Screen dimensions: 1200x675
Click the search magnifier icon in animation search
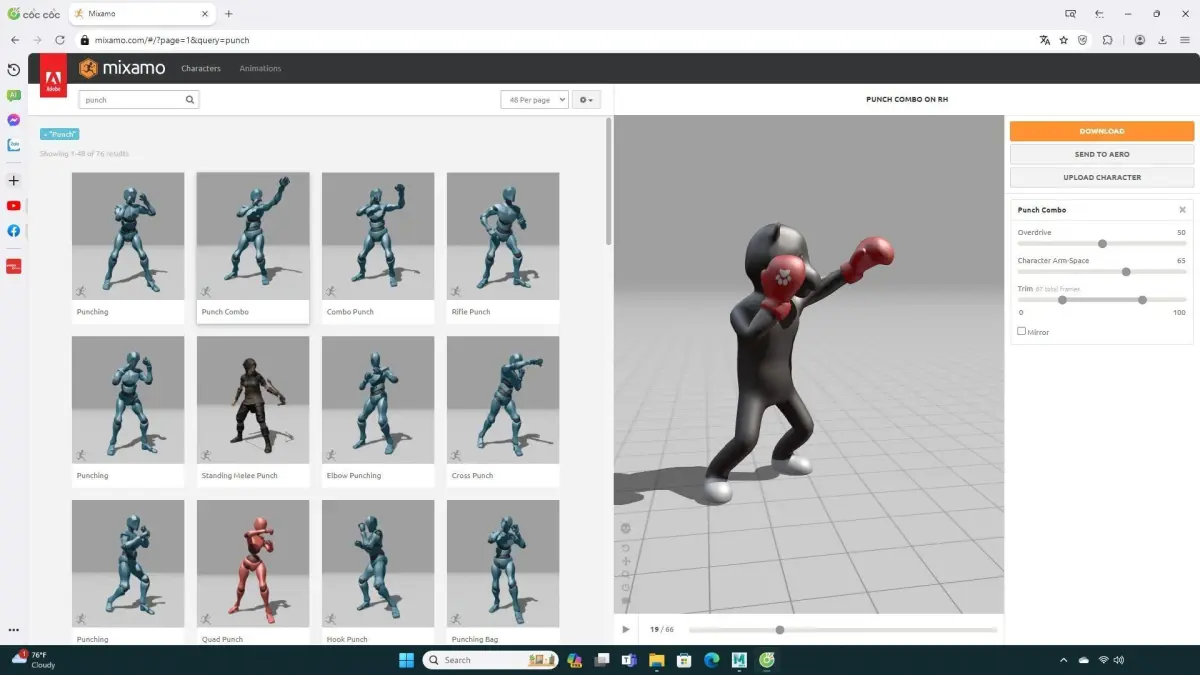(190, 100)
